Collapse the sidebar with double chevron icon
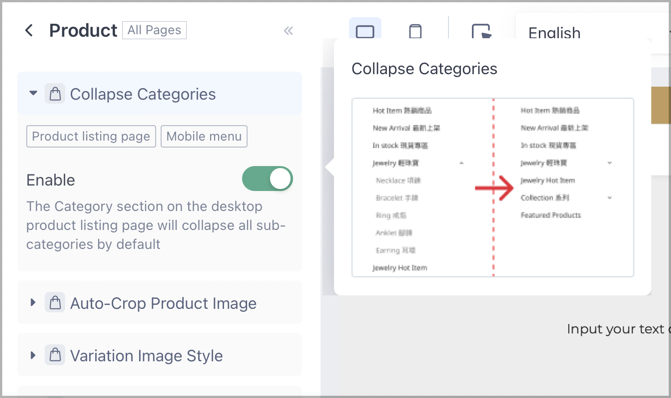The image size is (671, 398). click(x=288, y=31)
